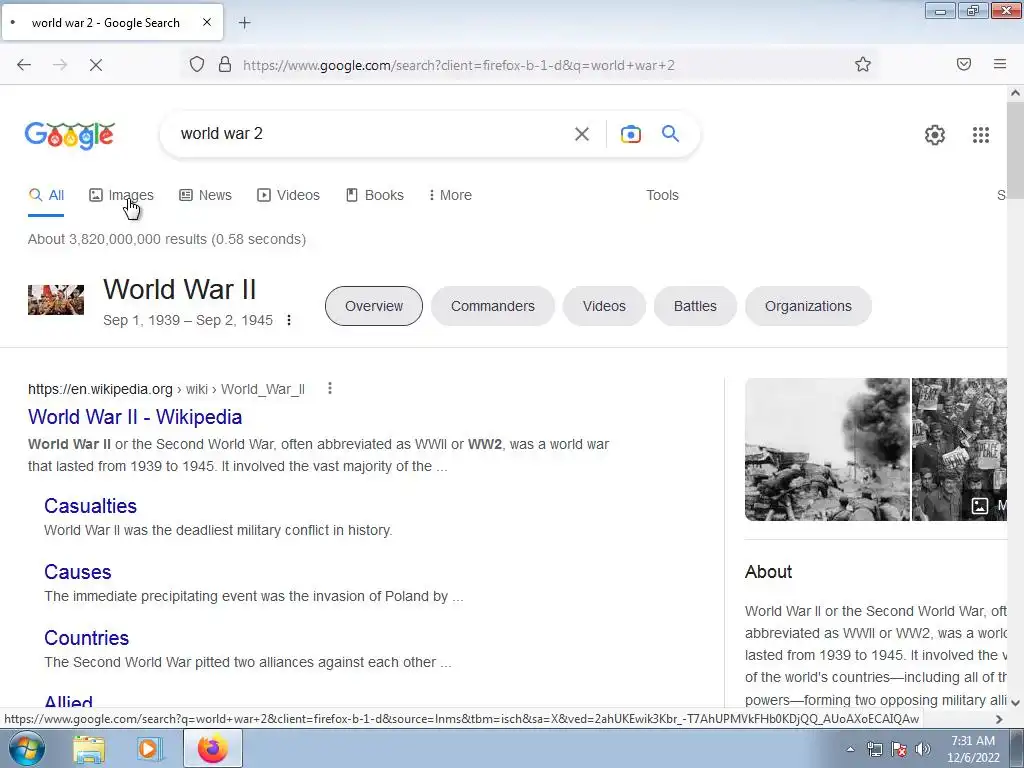Close the world war 2 Google Search tab
Screen dimensions: 1024x768
coord(207,22)
